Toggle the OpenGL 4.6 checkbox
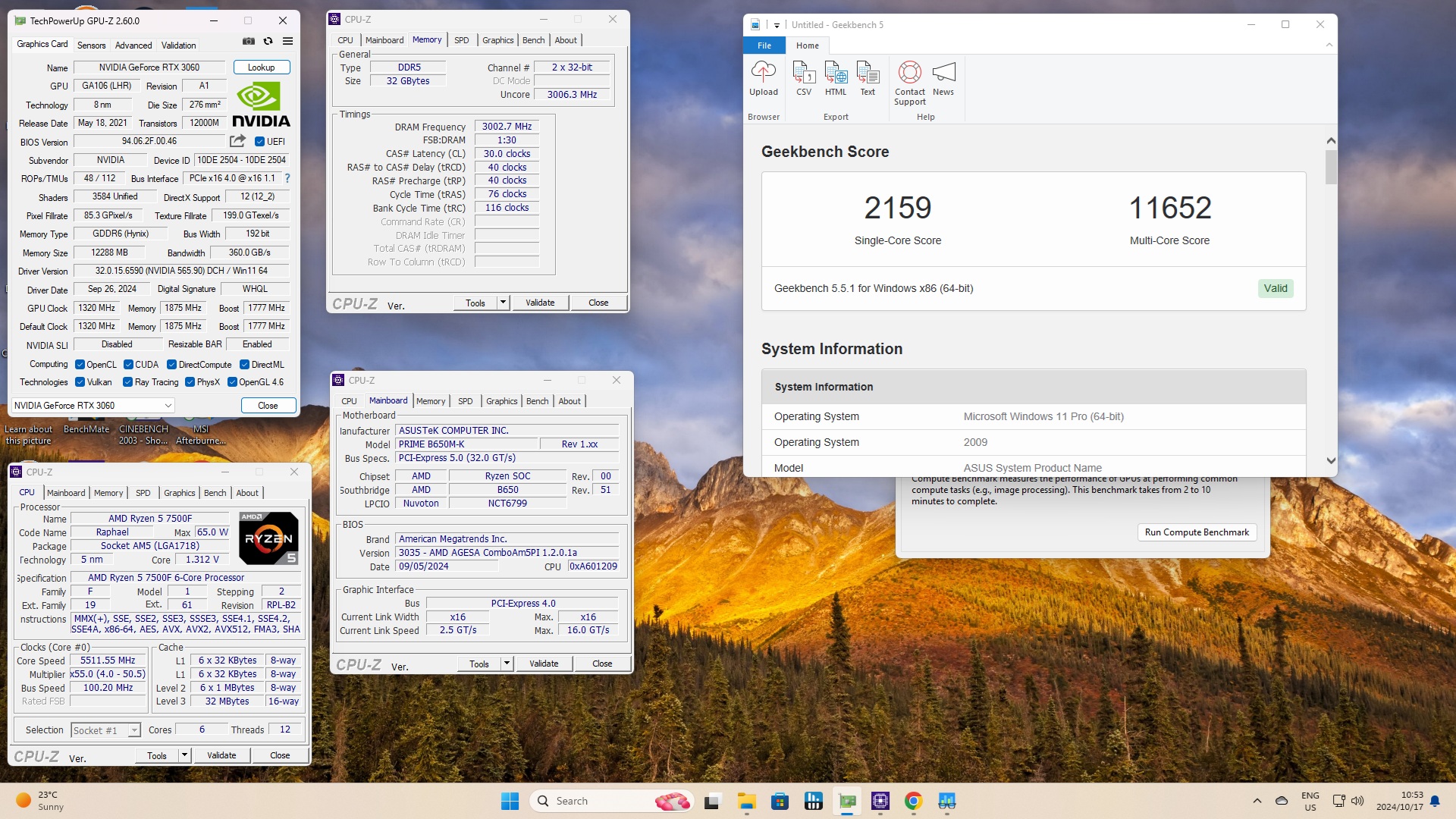 [x=232, y=382]
